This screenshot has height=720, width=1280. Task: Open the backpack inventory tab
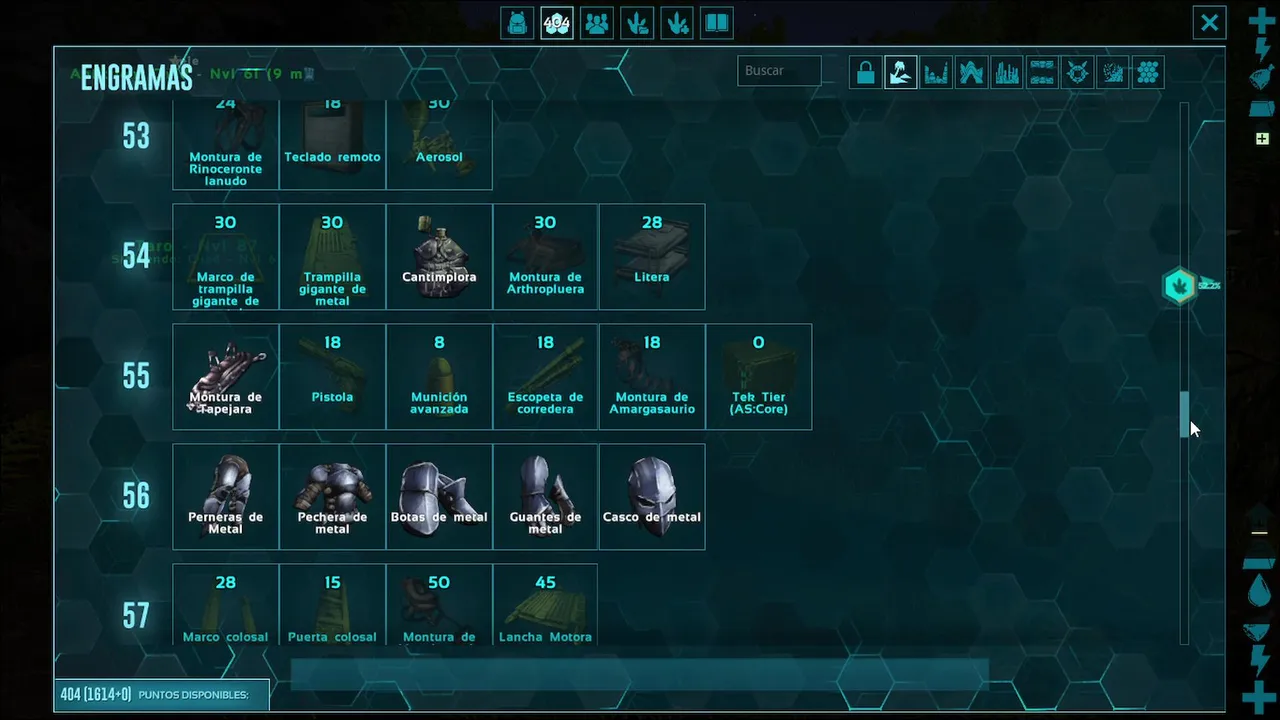click(517, 23)
